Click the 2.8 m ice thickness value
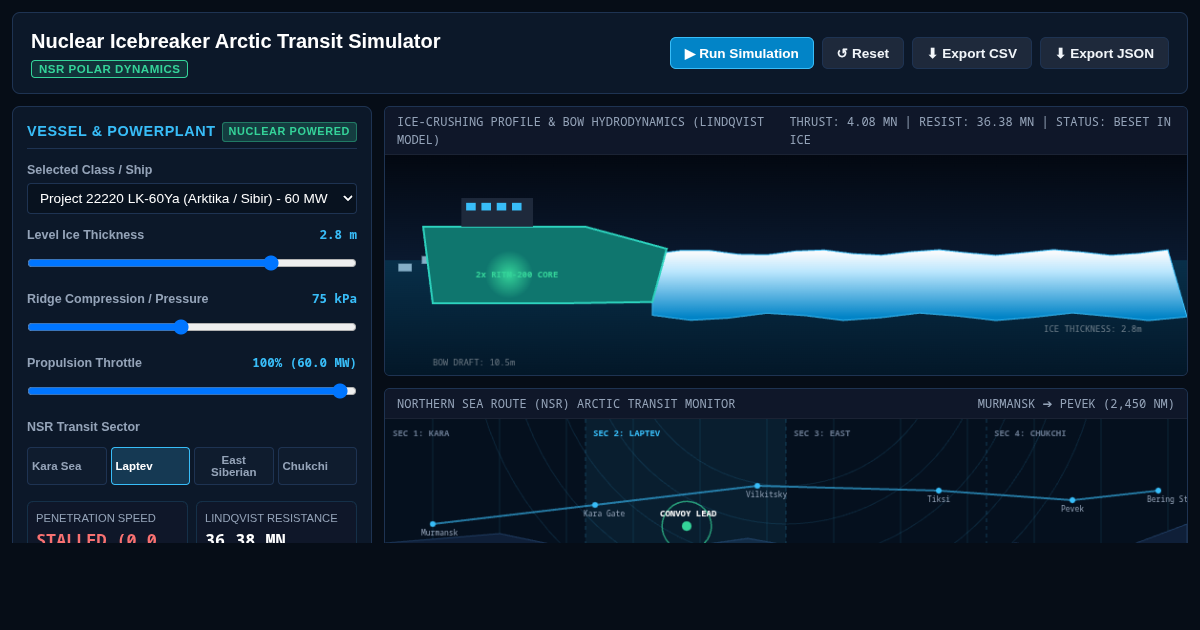Viewport: 1200px width, 630px height. [338, 235]
